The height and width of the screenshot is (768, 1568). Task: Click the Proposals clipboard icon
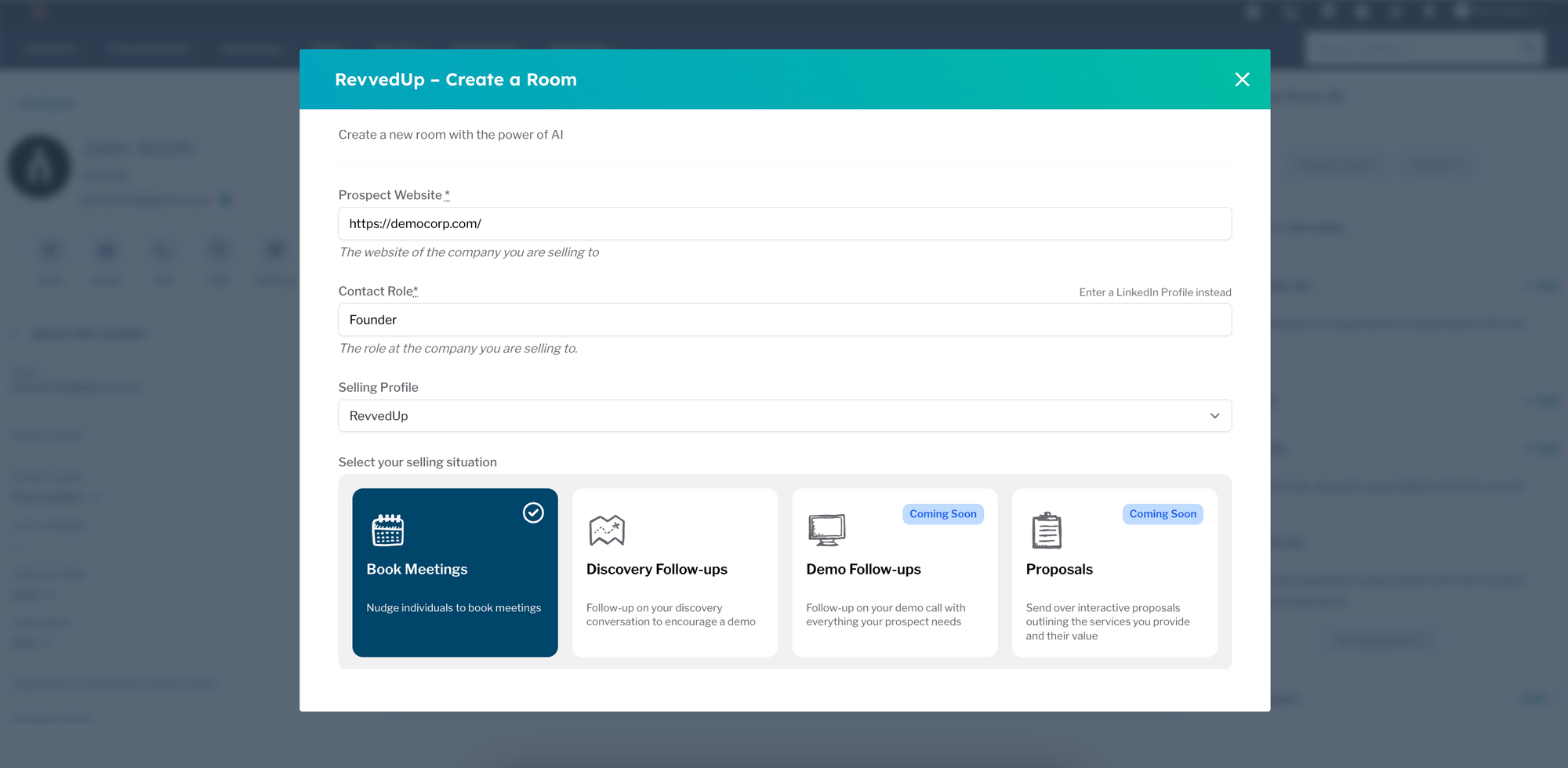click(1047, 531)
